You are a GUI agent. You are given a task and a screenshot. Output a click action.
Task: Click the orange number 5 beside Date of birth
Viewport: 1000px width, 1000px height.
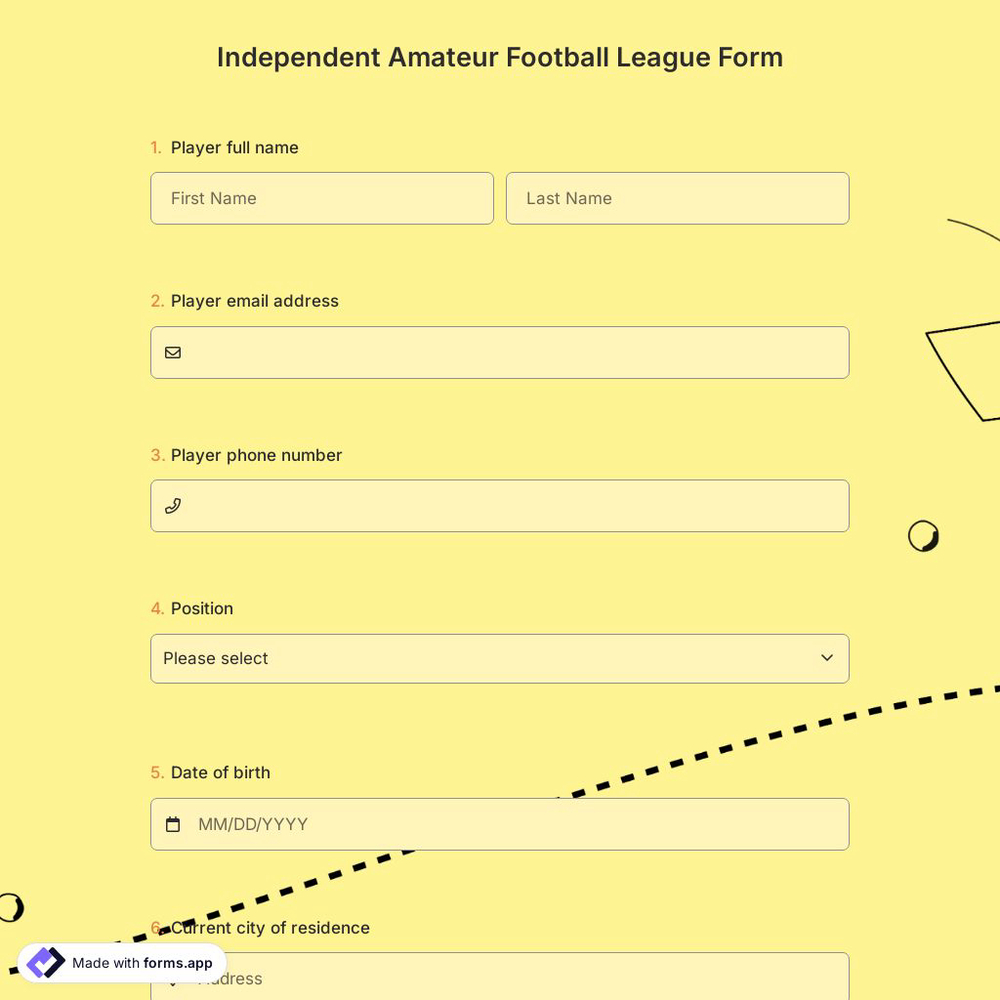156,772
